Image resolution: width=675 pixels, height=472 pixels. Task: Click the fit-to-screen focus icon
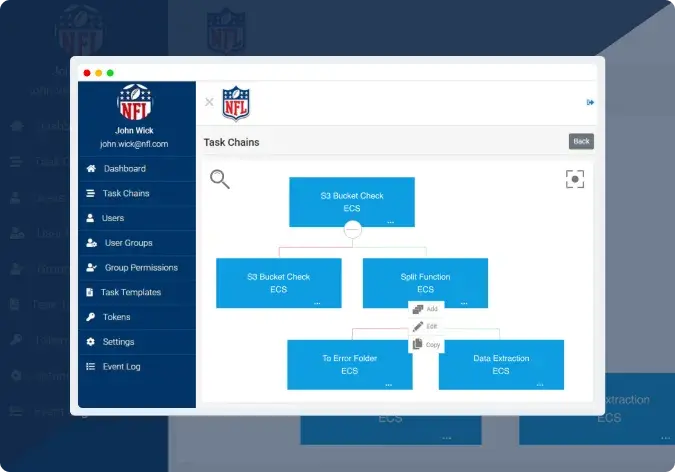click(574, 179)
